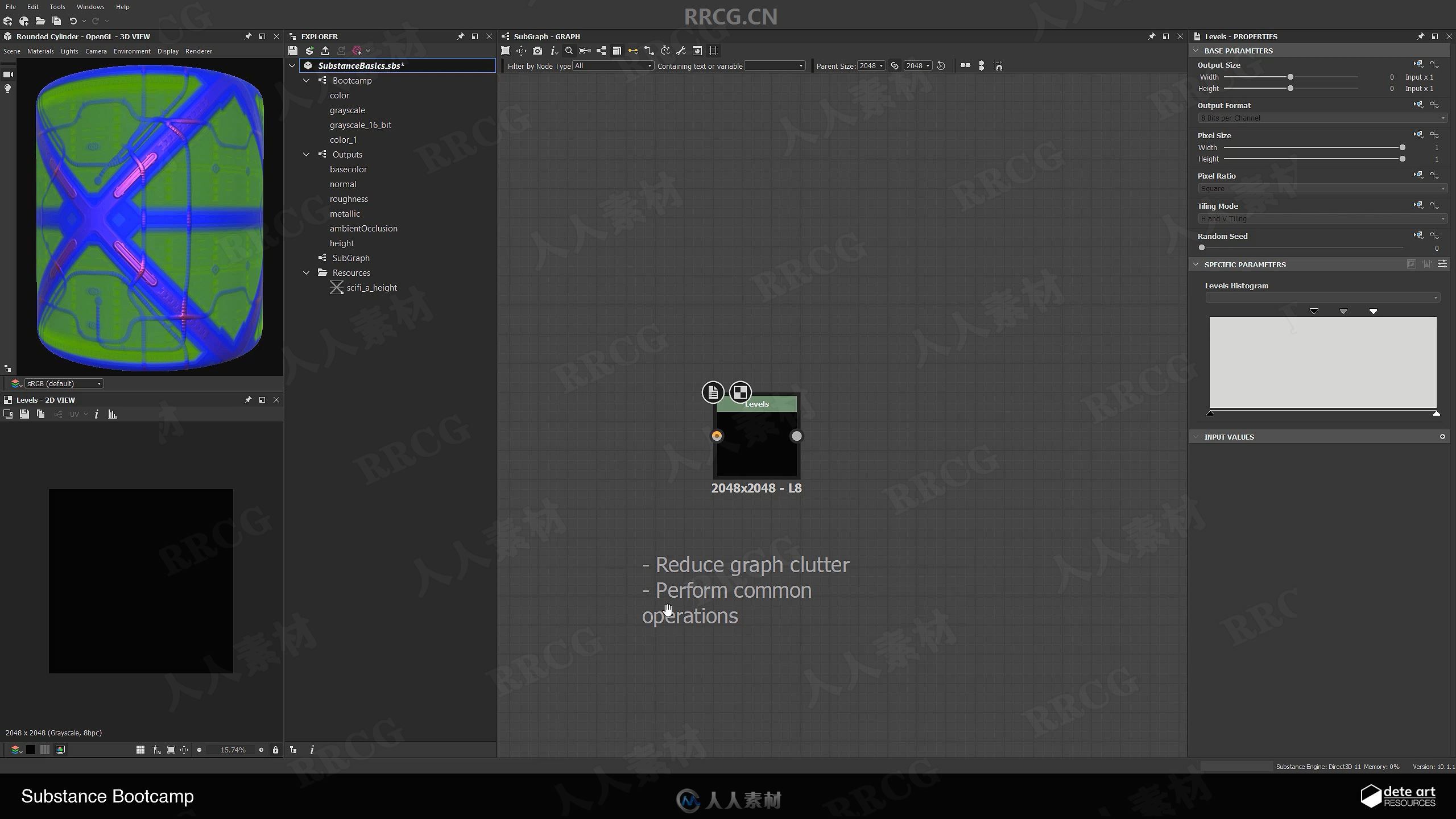
Task: Expand the Bootcamp section in Explorer
Action: [306, 80]
